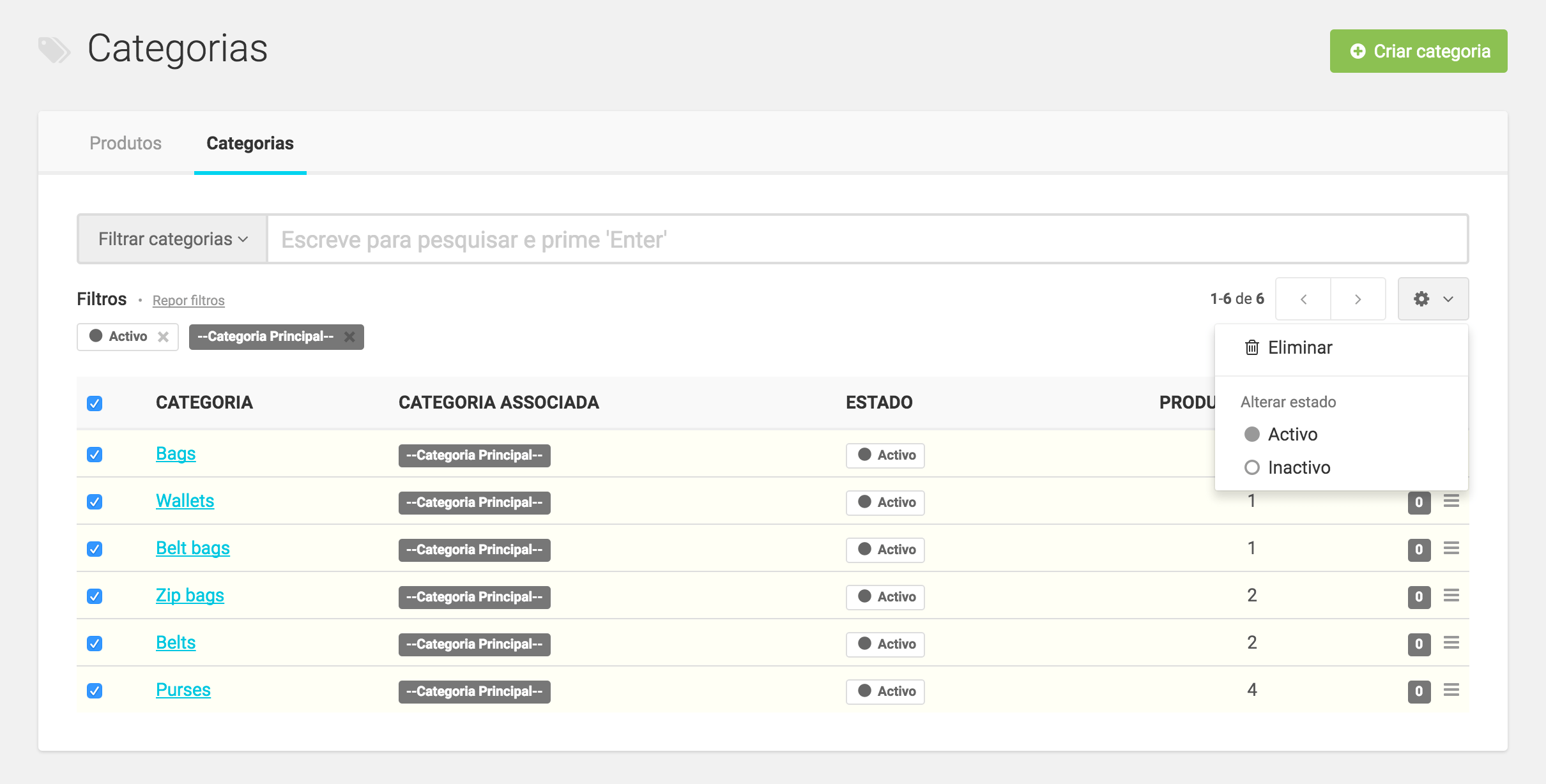Viewport: 1546px width, 784px height.
Task: Click the drag handle icon on Purses row
Action: pos(1451,690)
